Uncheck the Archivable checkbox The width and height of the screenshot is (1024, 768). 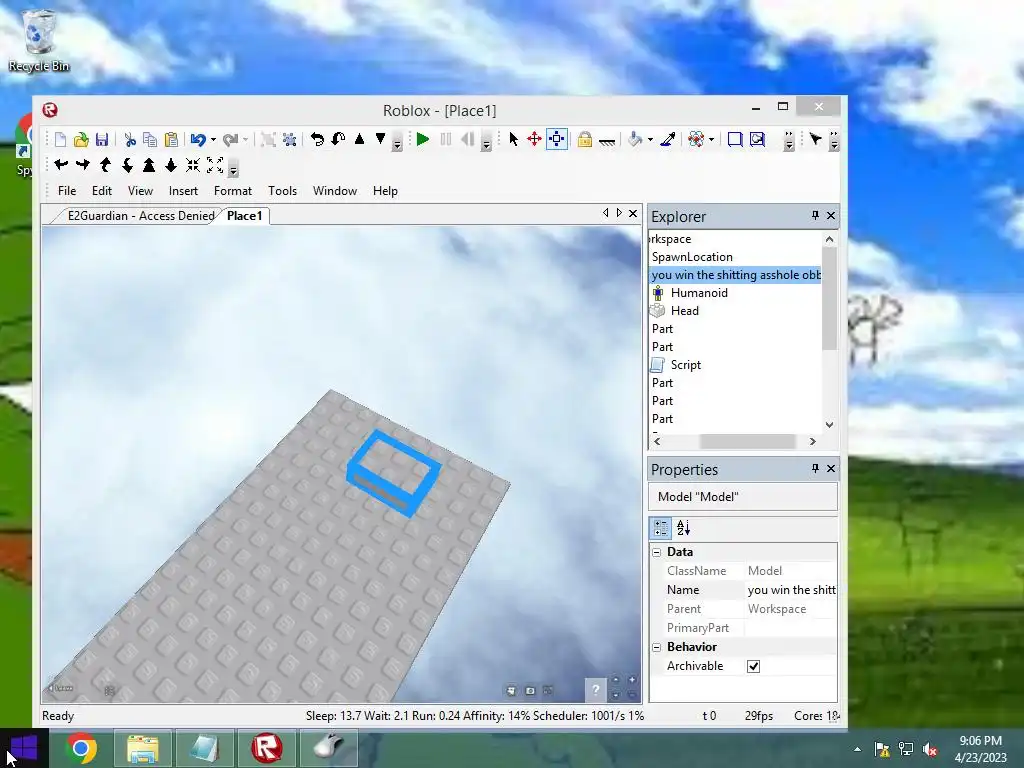click(x=754, y=666)
